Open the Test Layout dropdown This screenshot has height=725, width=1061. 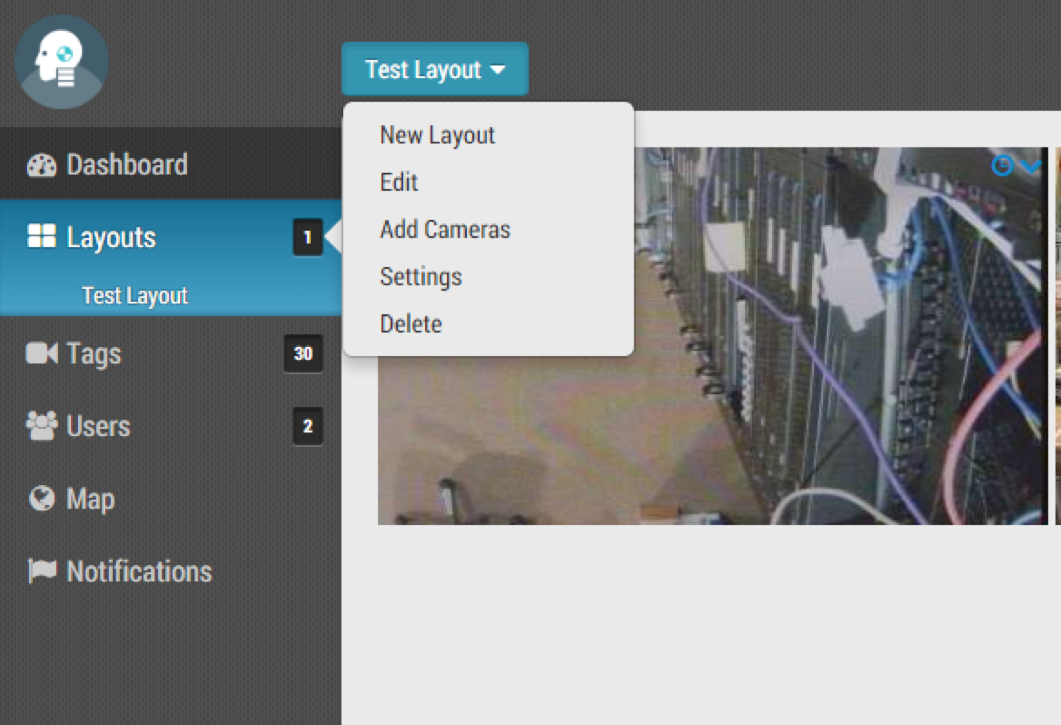click(434, 69)
